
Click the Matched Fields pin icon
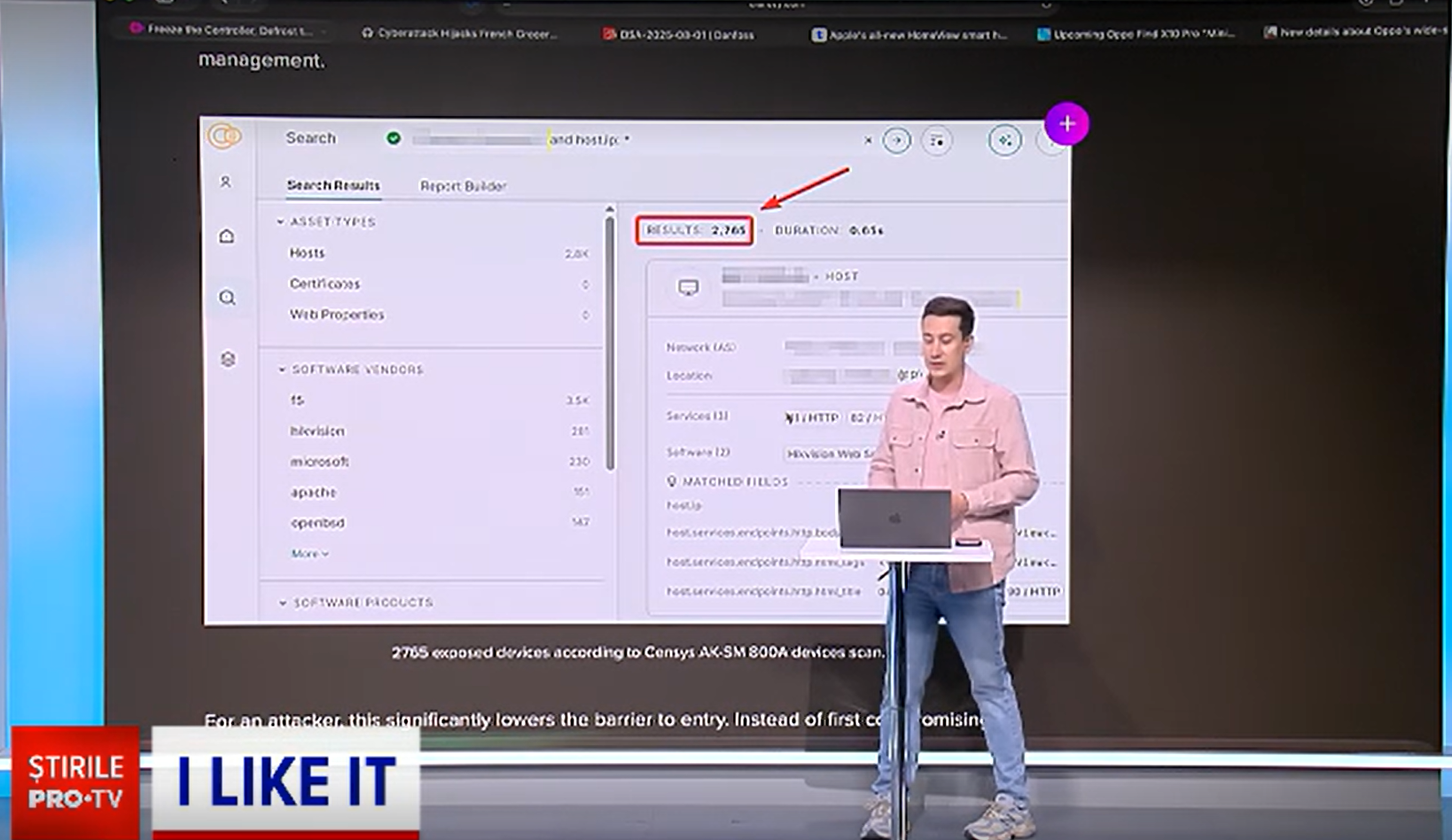[672, 481]
